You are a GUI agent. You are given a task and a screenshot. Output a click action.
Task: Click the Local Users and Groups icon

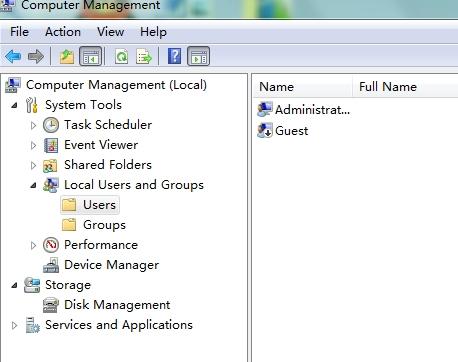pyautogui.click(x=51, y=185)
